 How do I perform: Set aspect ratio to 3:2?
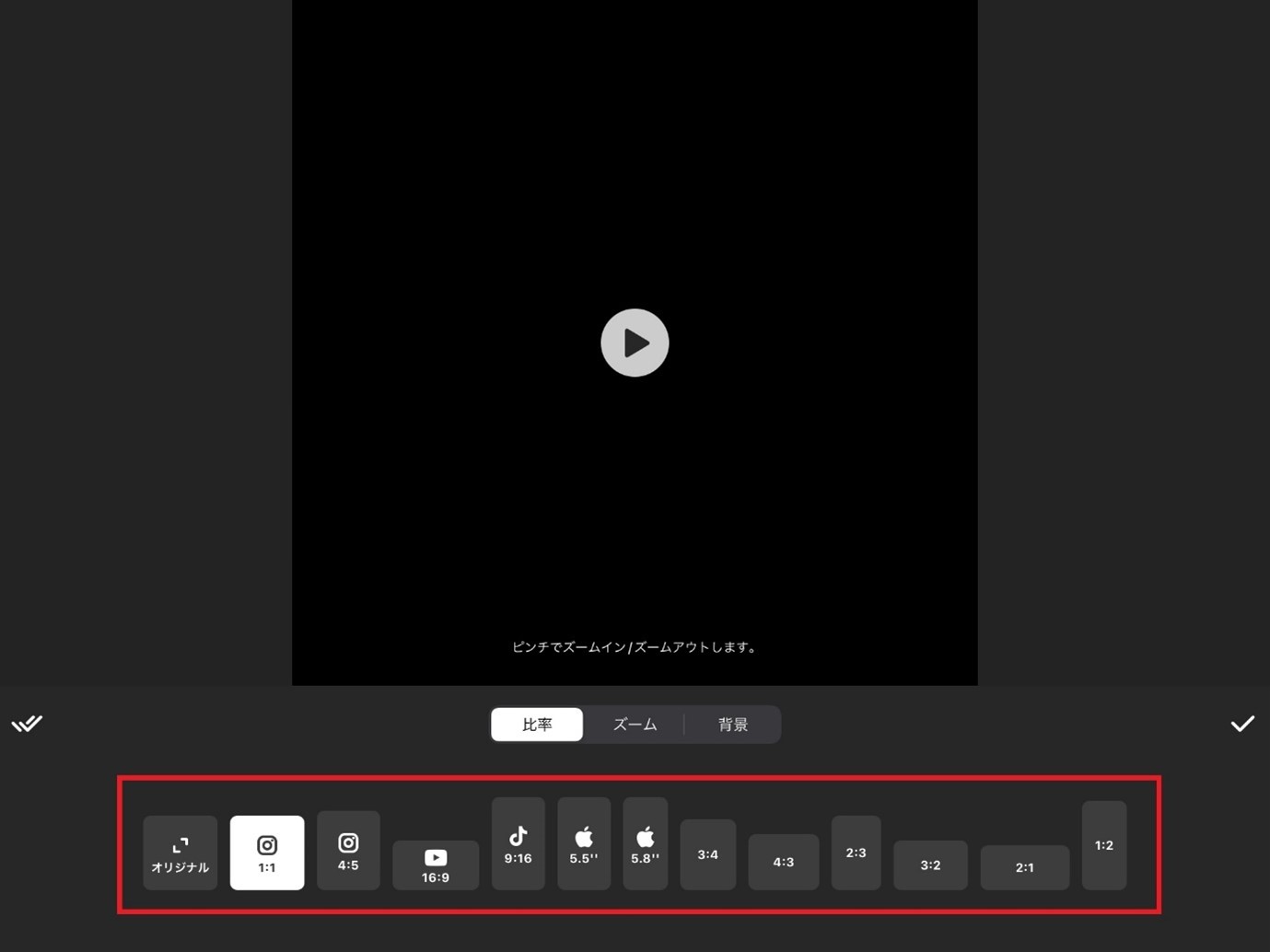[x=930, y=865]
